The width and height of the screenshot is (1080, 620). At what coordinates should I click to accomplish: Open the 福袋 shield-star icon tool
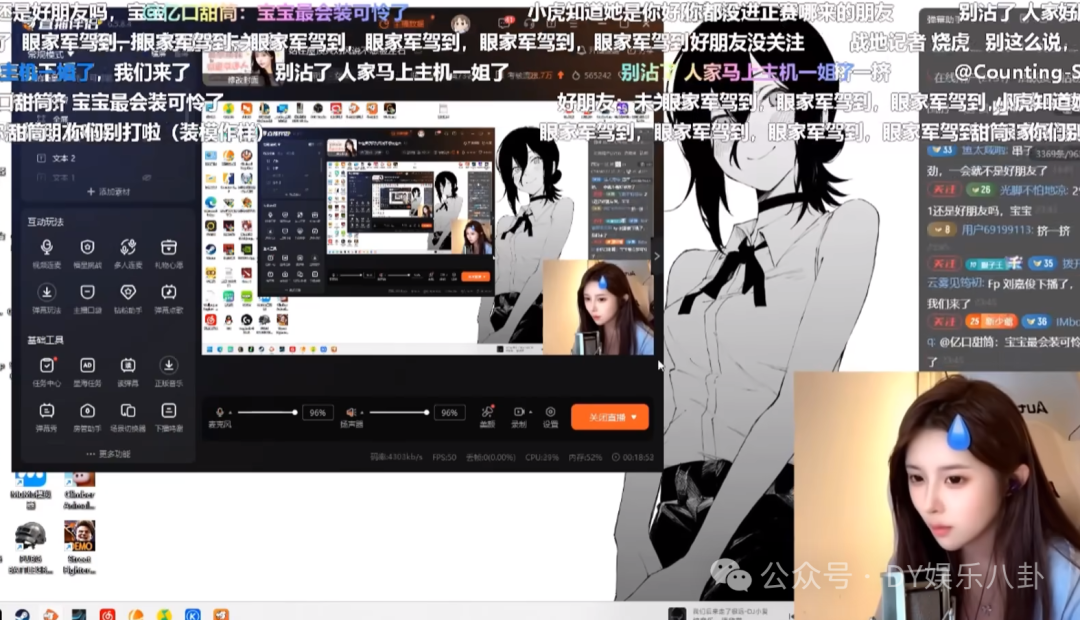point(87,247)
